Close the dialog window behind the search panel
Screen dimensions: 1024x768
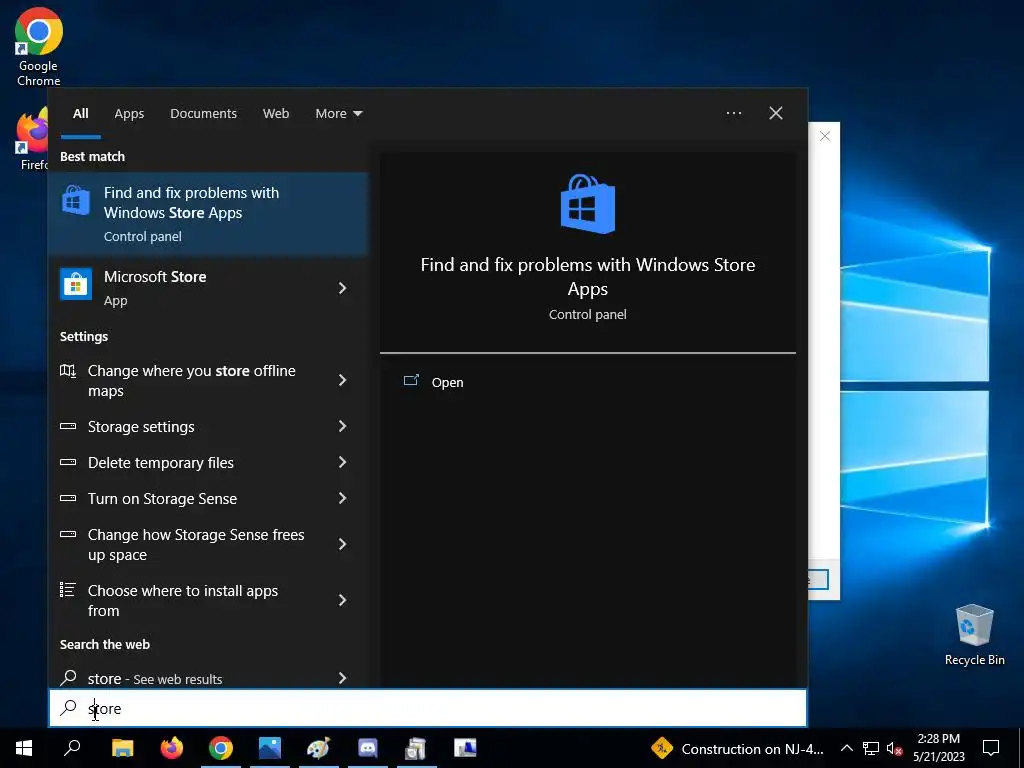(825, 136)
